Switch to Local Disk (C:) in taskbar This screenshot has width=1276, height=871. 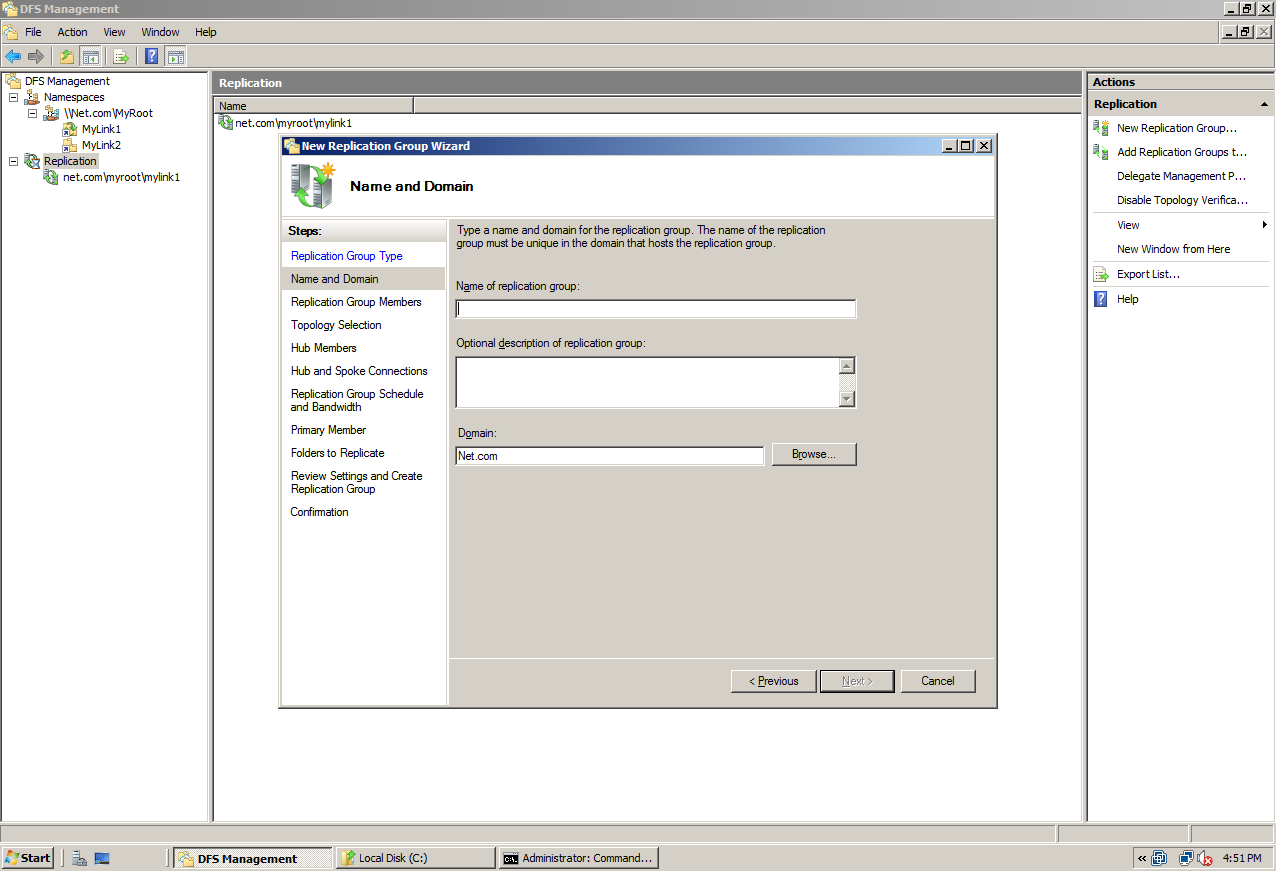[x=415, y=857]
